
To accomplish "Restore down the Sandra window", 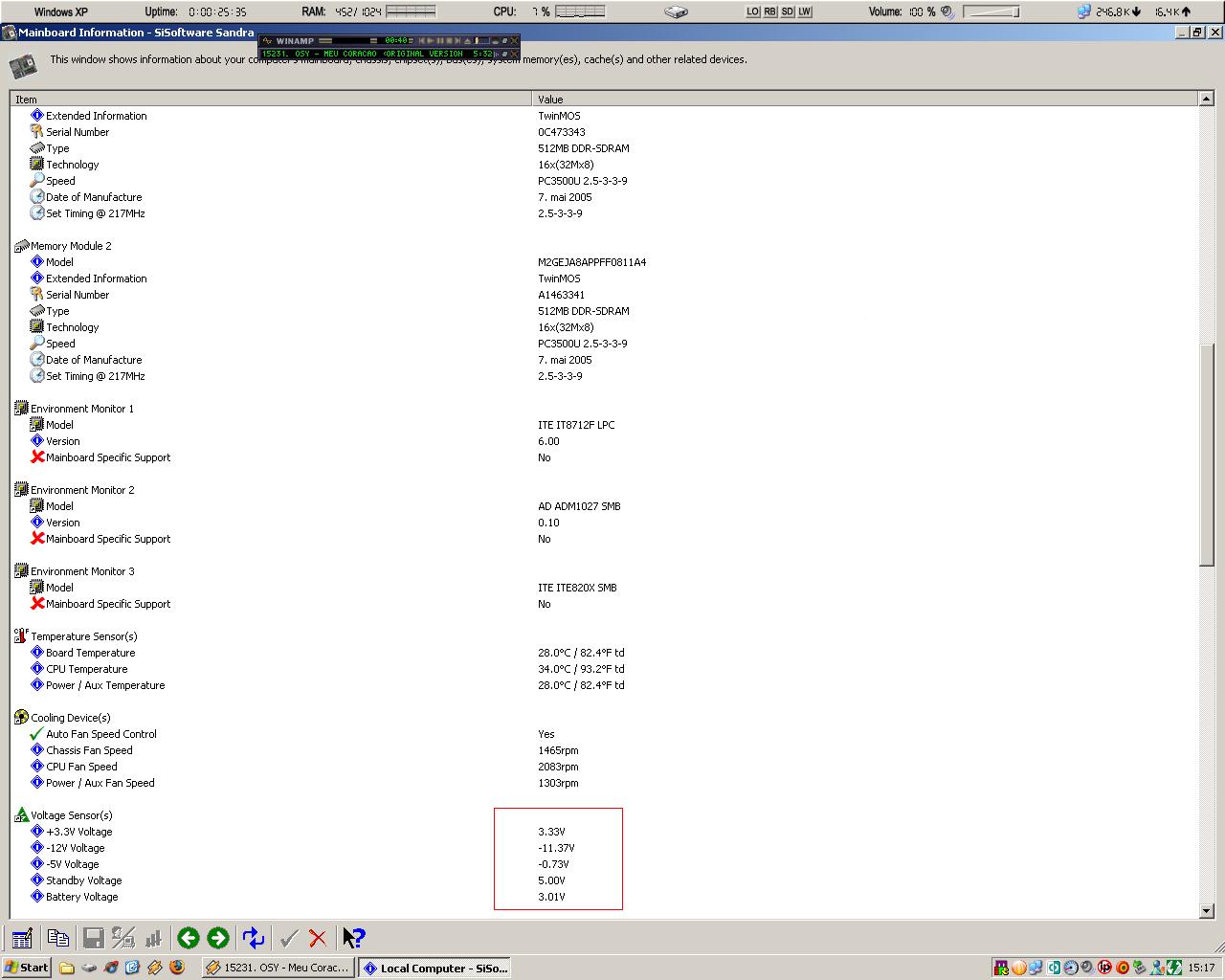I will (1197, 32).
